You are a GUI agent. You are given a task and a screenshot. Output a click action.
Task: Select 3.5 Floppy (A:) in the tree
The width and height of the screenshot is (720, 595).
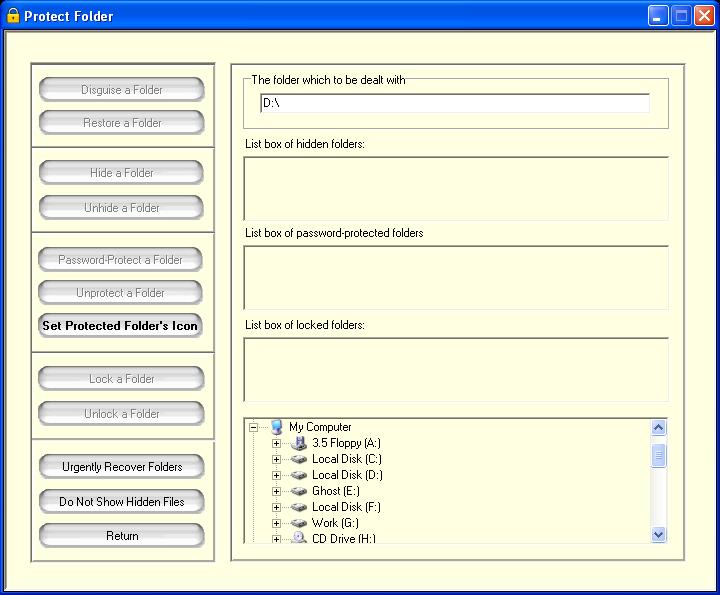346,443
